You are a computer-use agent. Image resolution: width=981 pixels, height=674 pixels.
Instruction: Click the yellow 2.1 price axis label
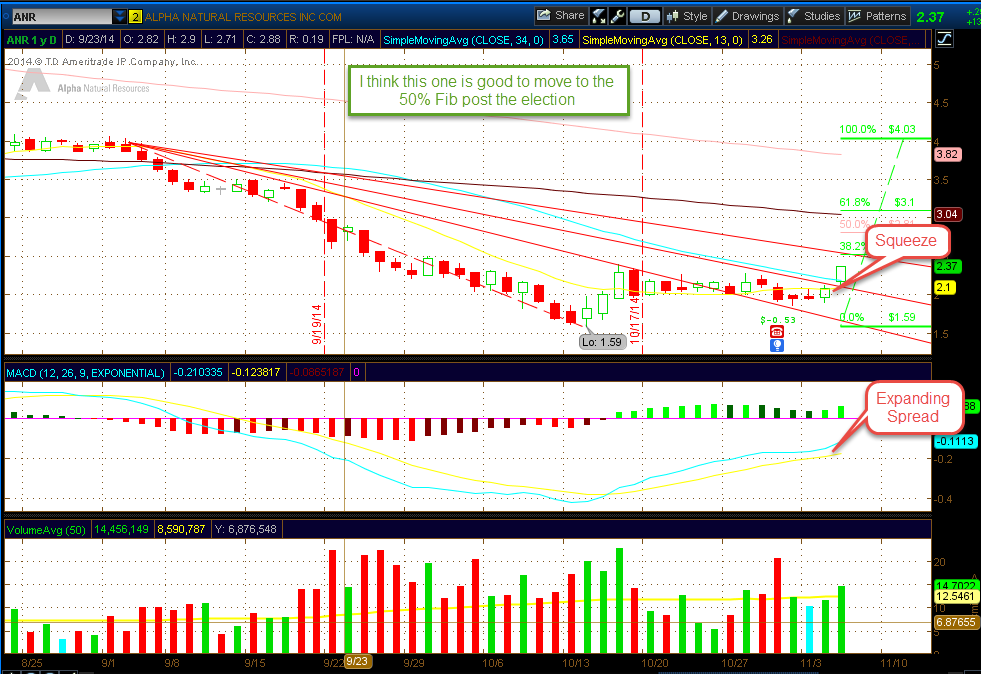(x=944, y=287)
